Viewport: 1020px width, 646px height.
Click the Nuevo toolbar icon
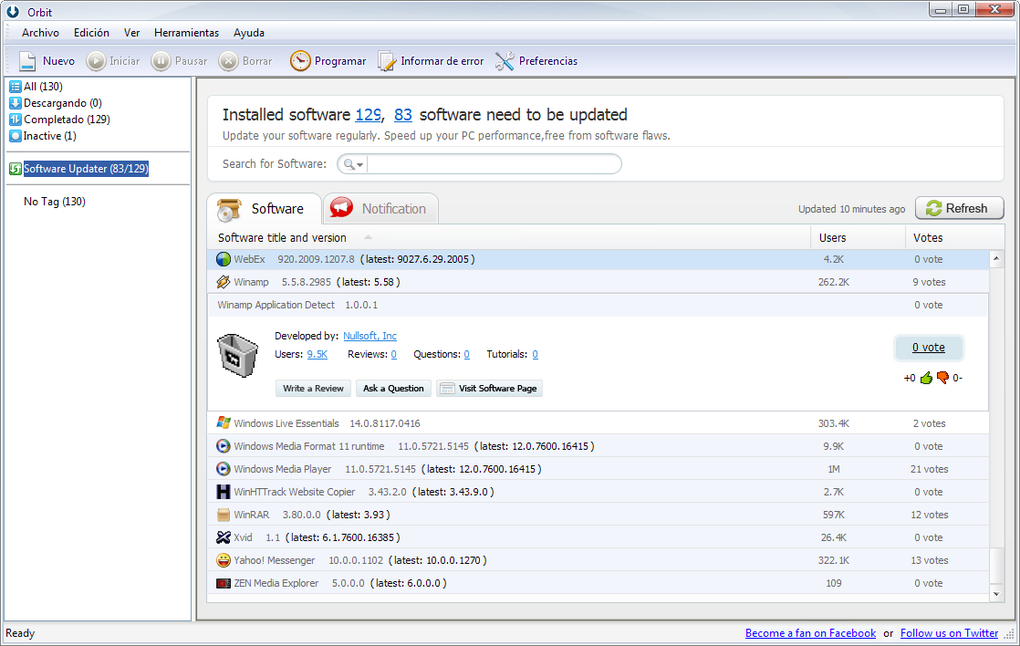coord(27,60)
